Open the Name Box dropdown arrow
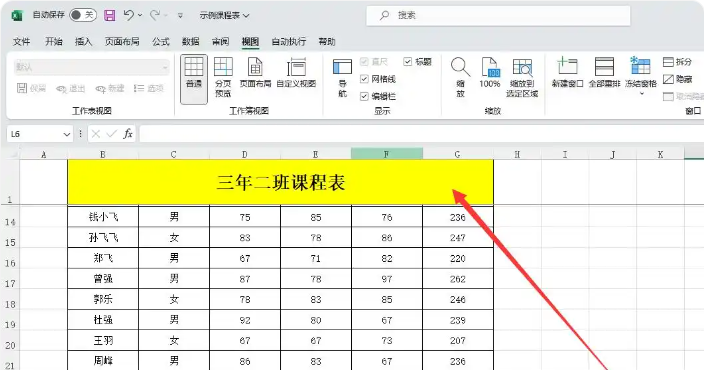Viewport: 704px width, 370px height. [67, 134]
